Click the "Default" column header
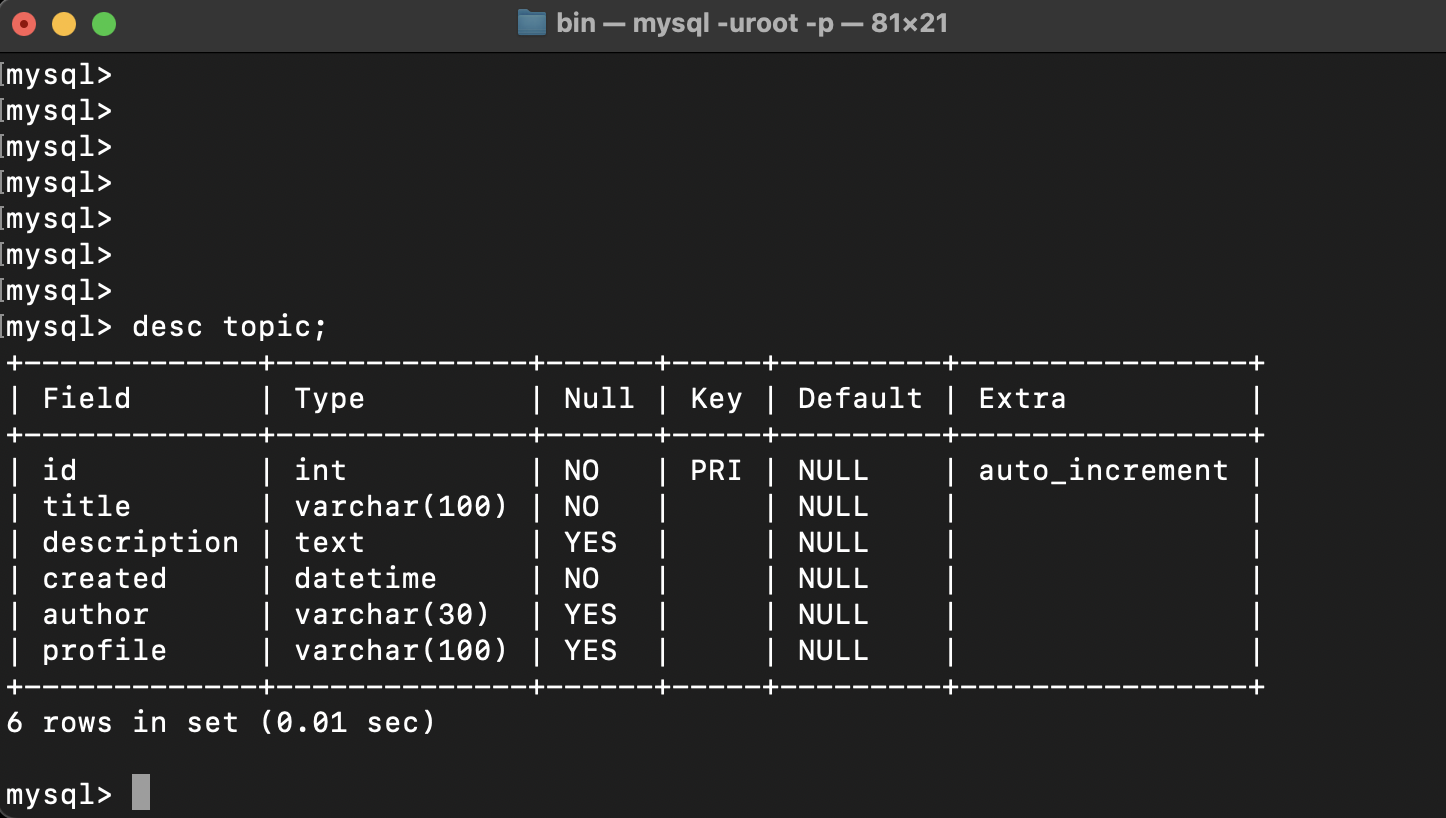Image resolution: width=1446 pixels, height=818 pixels. pos(859,399)
